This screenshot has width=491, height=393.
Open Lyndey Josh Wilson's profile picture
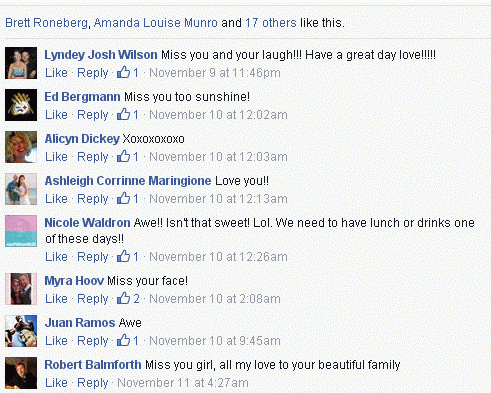[21, 63]
